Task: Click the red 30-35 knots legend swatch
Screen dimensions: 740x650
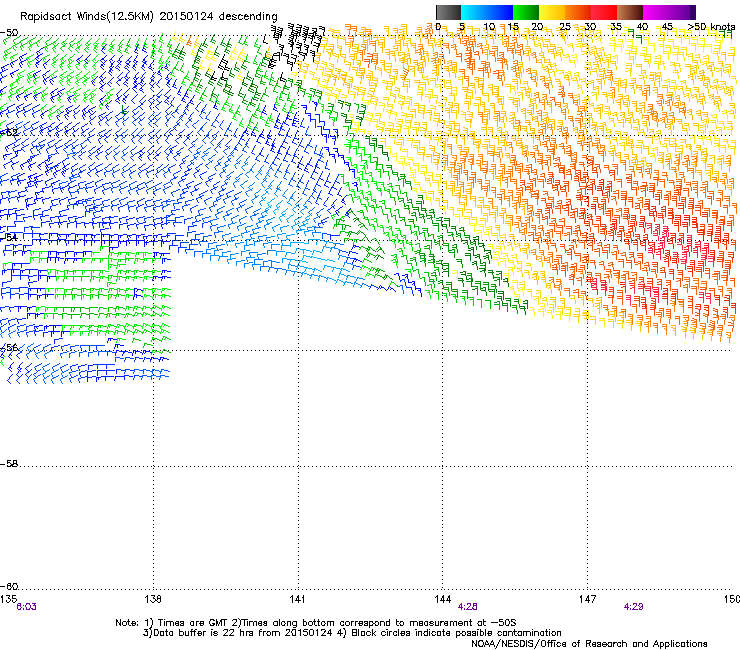Action: point(604,12)
